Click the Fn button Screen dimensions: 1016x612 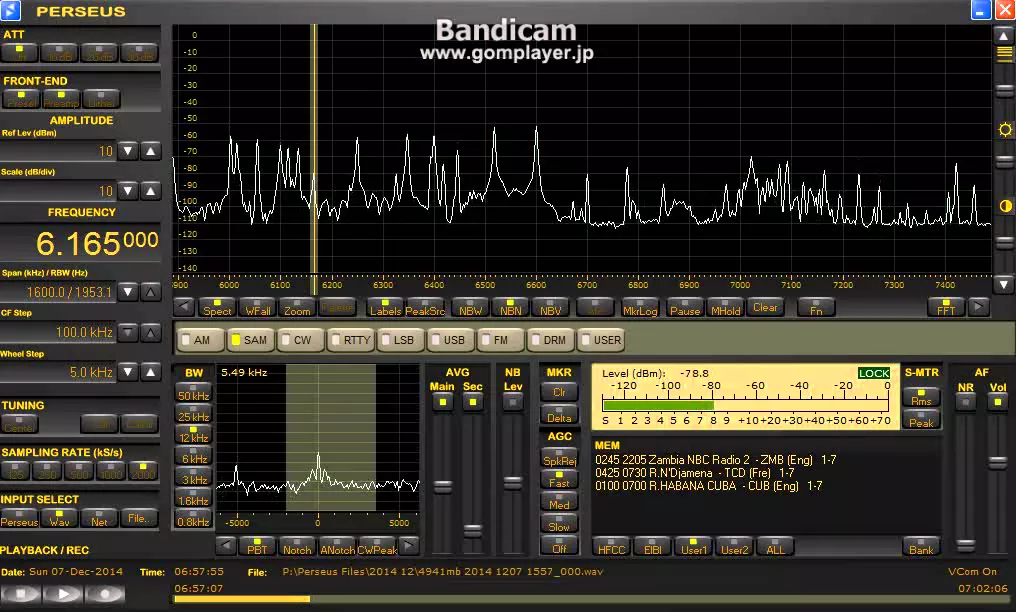click(816, 308)
